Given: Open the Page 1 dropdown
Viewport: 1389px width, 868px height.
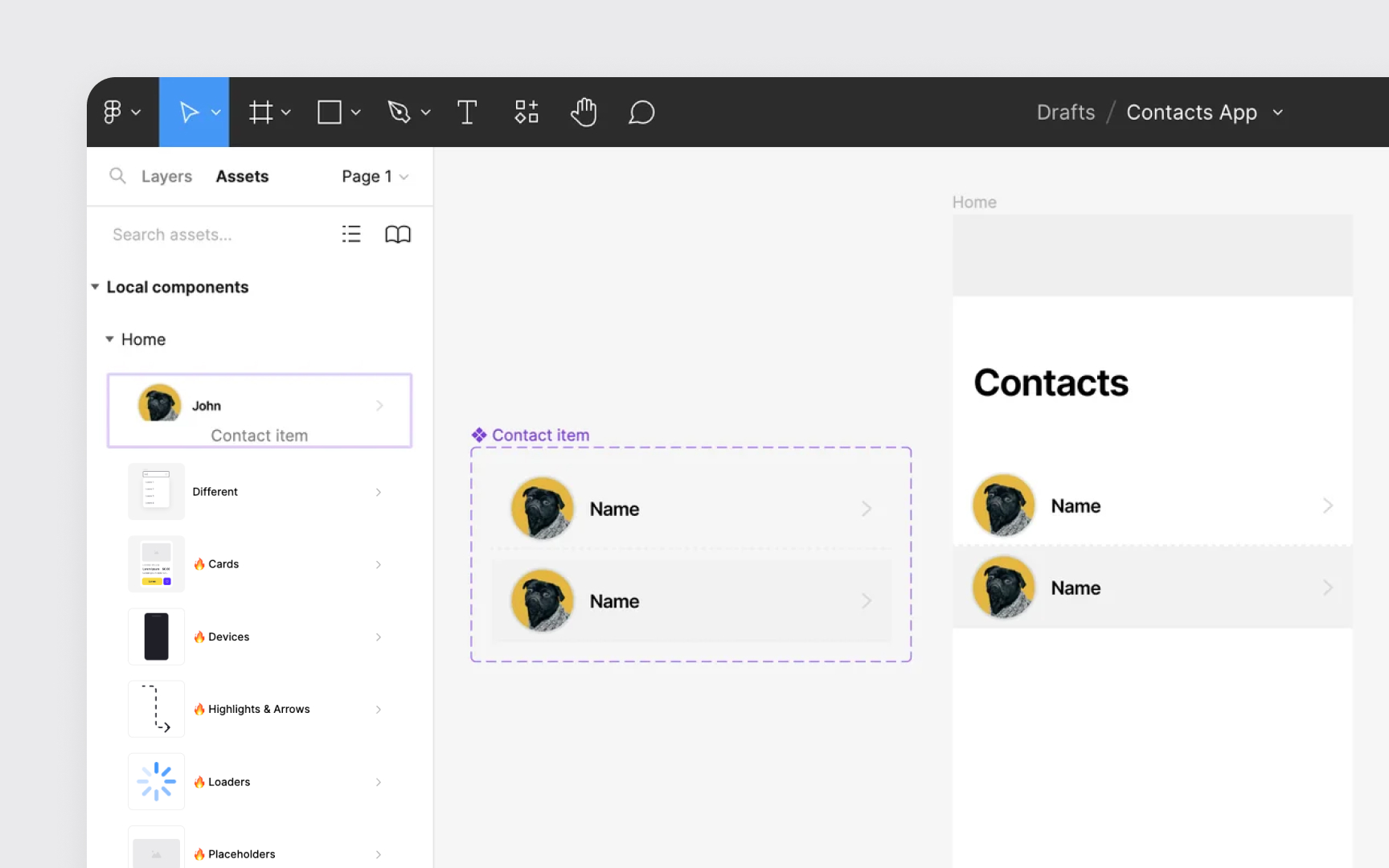Looking at the screenshot, I should pos(375,177).
